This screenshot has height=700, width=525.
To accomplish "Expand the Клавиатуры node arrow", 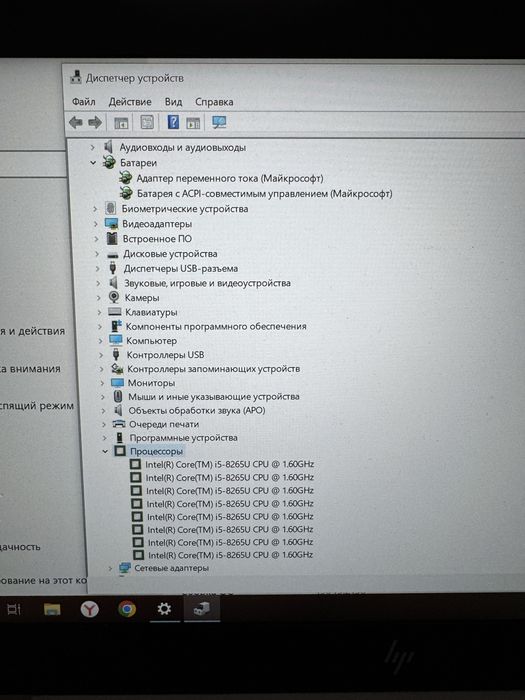I will [x=100, y=312].
